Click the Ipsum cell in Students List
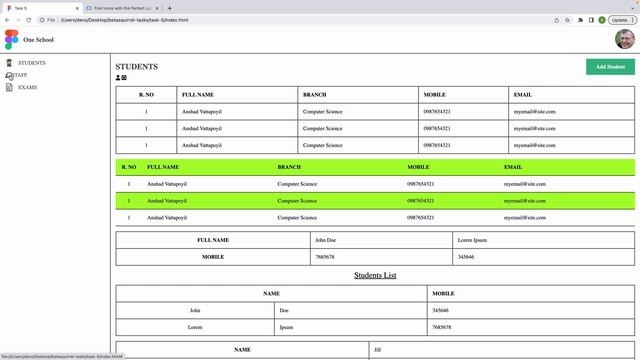The image size is (640, 360). pos(351,327)
